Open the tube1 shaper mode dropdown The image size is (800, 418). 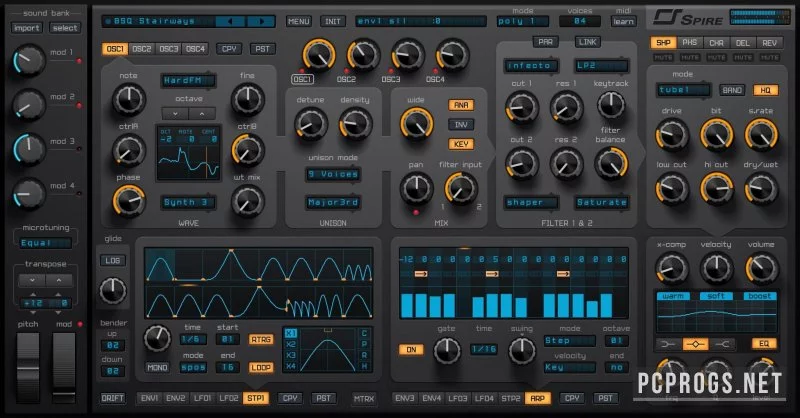pyautogui.click(x=683, y=90)
